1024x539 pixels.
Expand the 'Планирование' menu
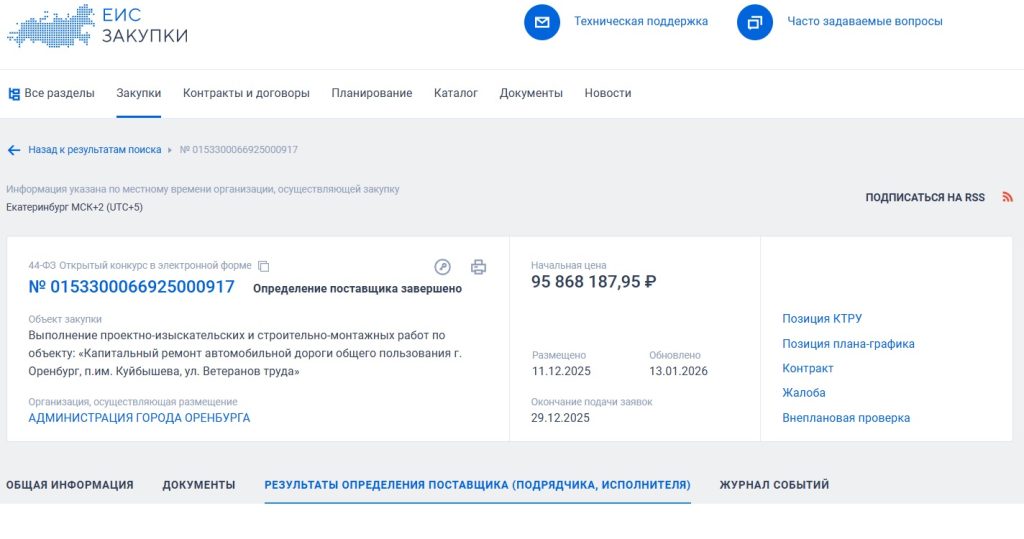pyautogui.click(x=371, y=93)
